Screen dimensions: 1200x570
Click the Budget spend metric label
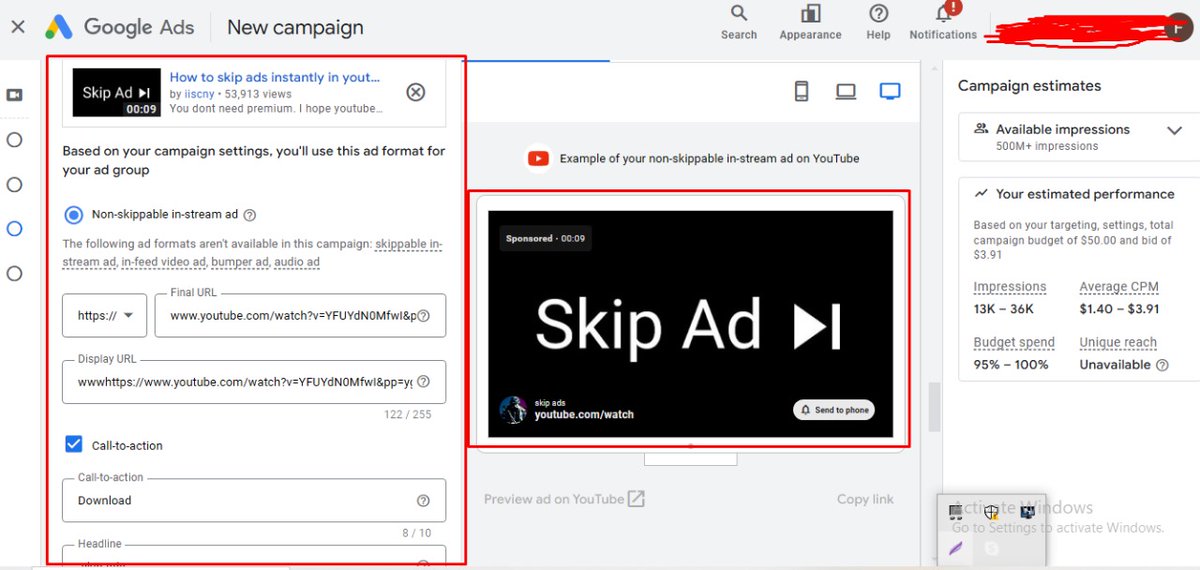click(x=1014, y=342)
